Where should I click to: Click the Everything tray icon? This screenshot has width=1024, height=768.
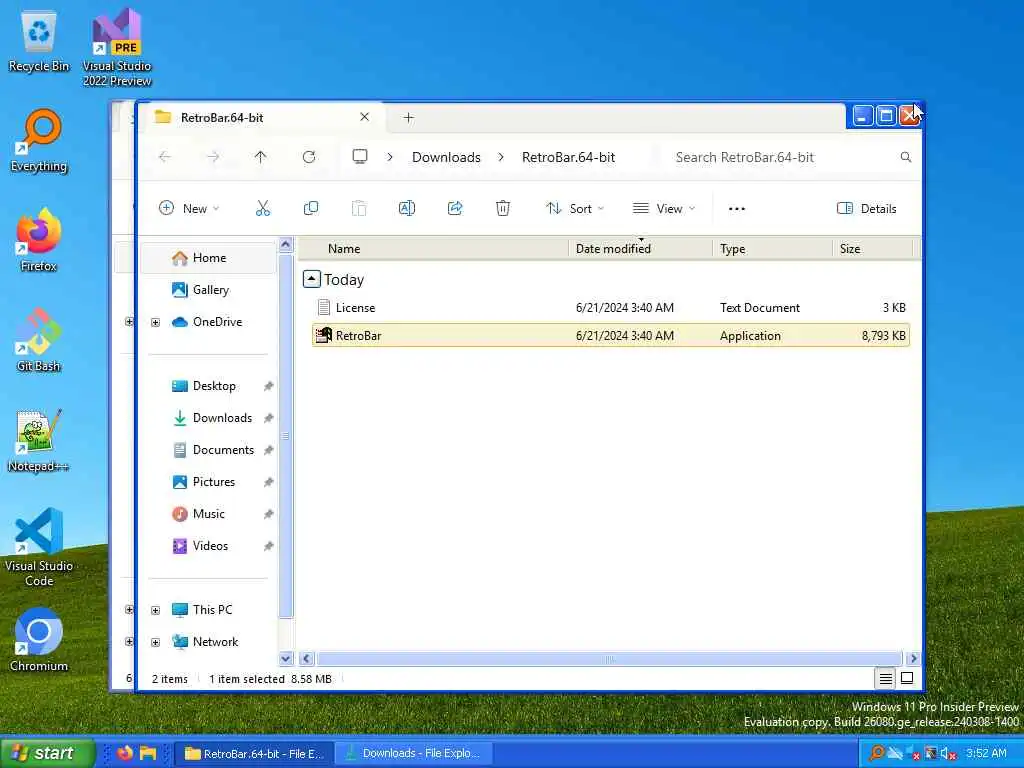point(876,754)
